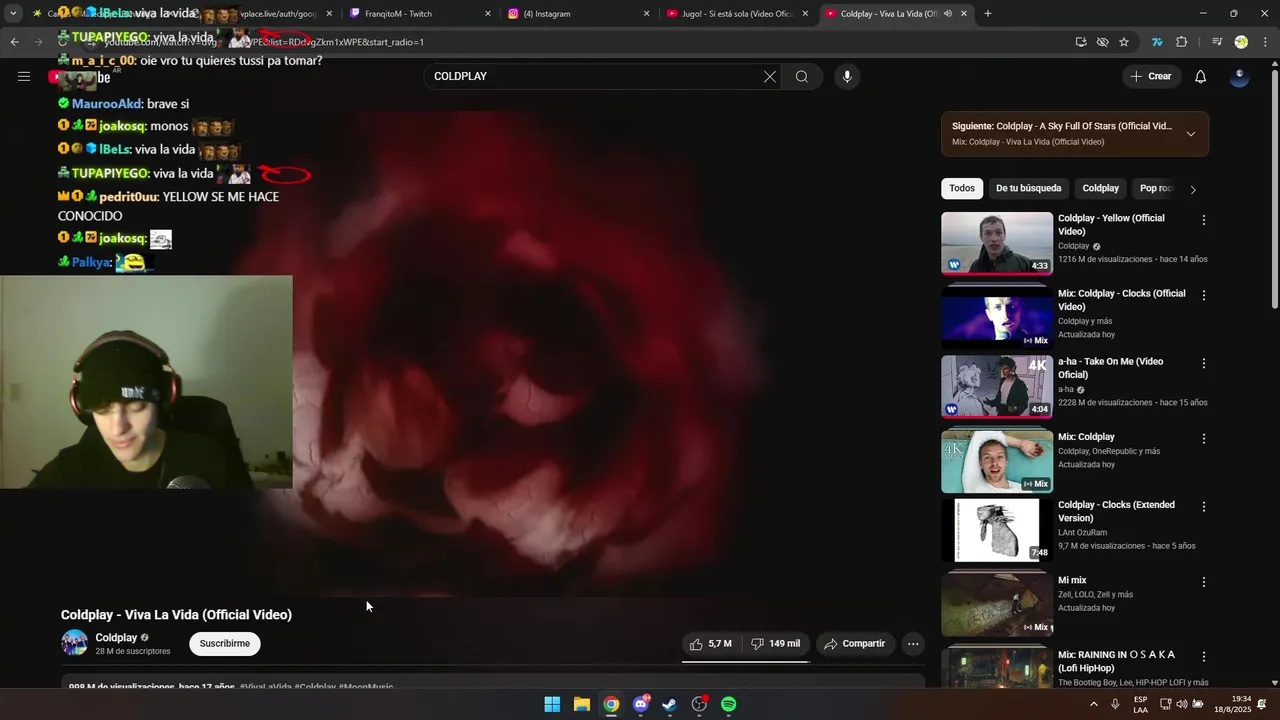Play the Clocks (Extended Version) thumbnail

[x=997, y=530]
